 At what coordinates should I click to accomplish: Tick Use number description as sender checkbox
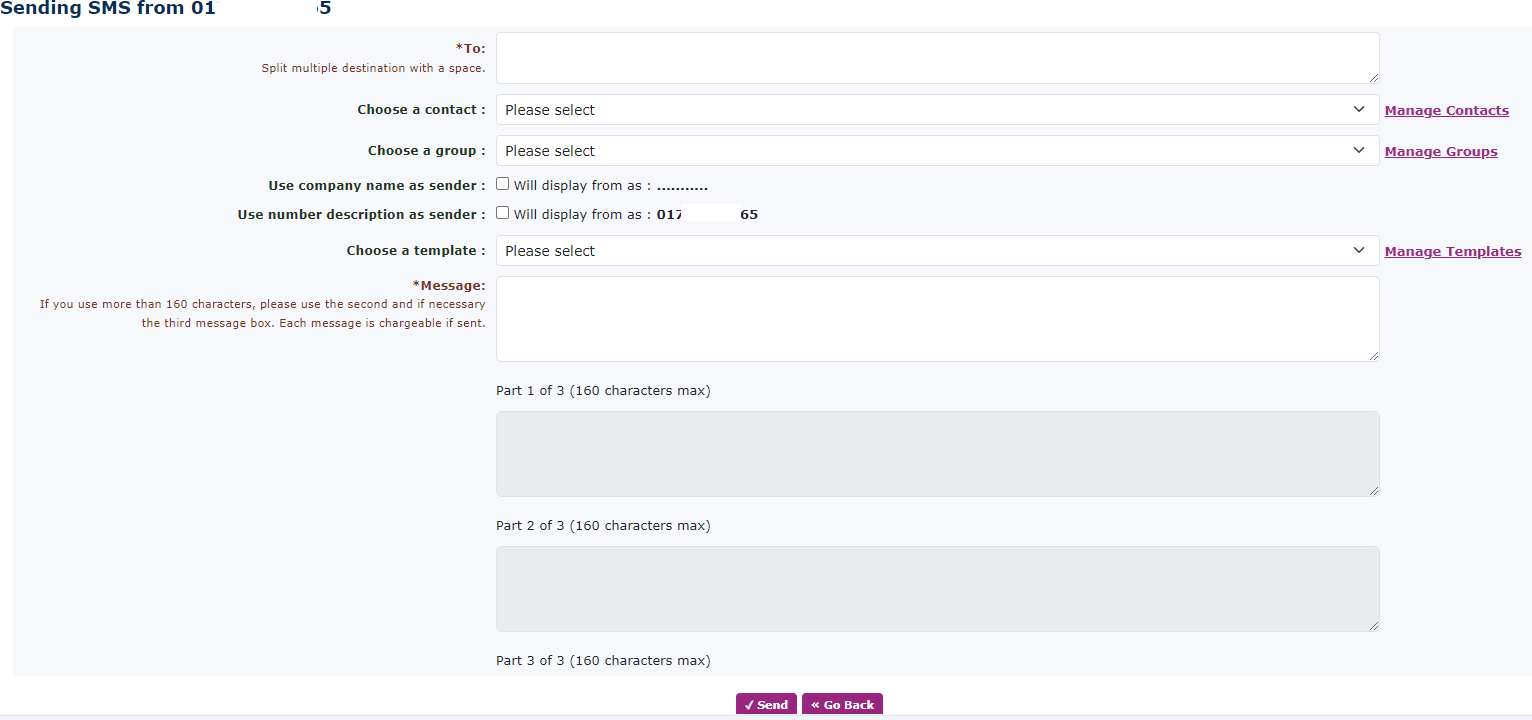click(503, 213)
